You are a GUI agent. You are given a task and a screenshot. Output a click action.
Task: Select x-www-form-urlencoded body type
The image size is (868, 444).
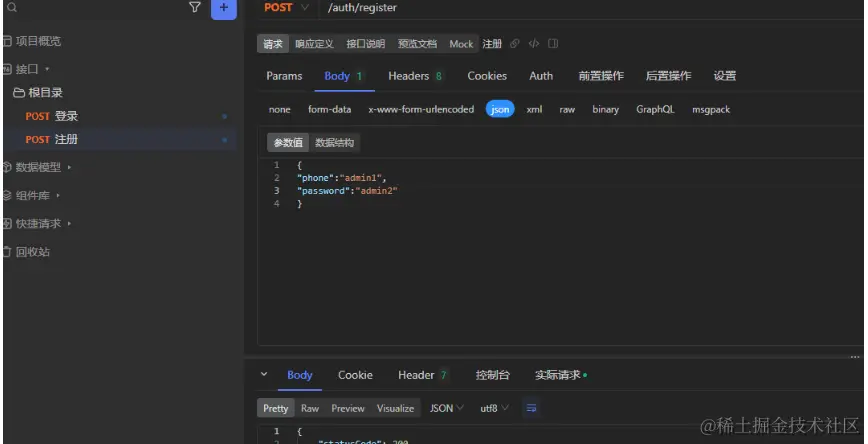pos(421,110)
